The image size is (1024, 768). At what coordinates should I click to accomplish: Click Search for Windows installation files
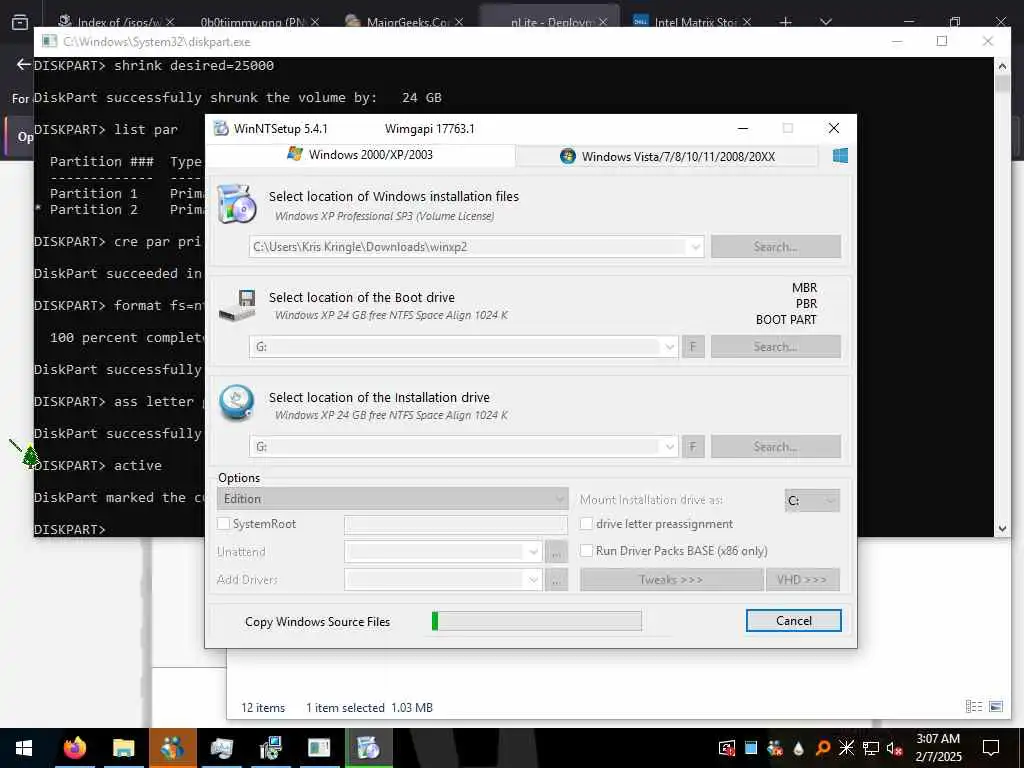click(x=775, y=247)
